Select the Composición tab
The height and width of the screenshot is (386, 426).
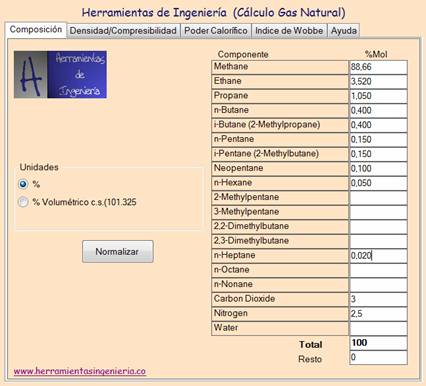pyautogui.click(x=36, y=30)
